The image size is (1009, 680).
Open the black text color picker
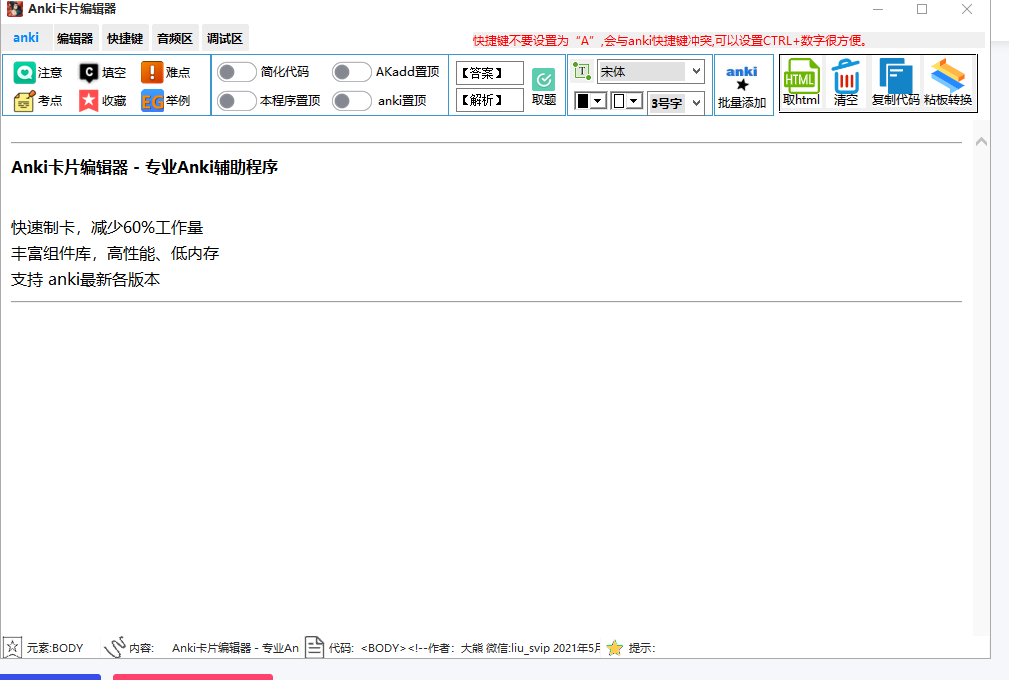point(590,101)
